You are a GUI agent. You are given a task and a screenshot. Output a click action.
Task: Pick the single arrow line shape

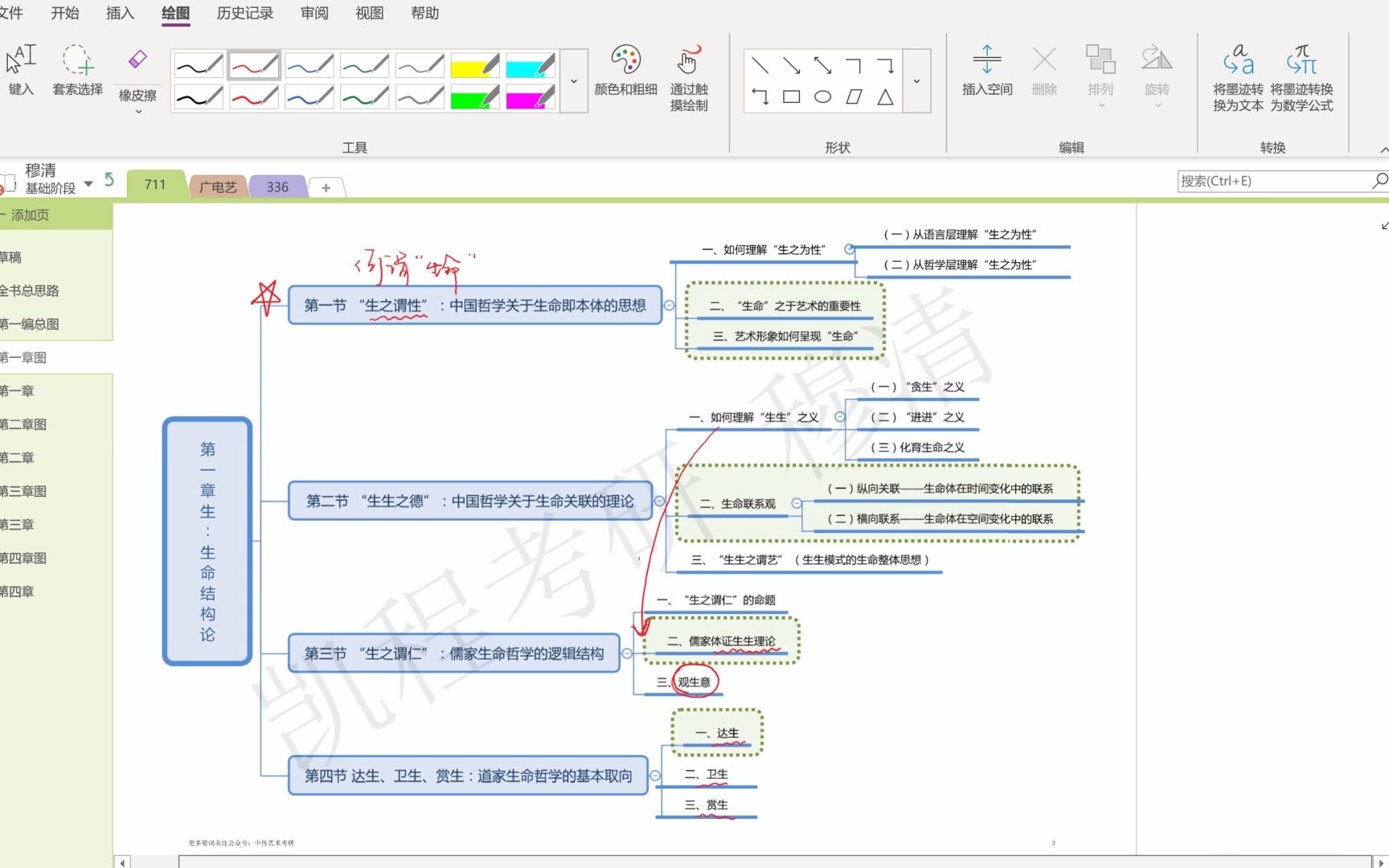(792, 65)
